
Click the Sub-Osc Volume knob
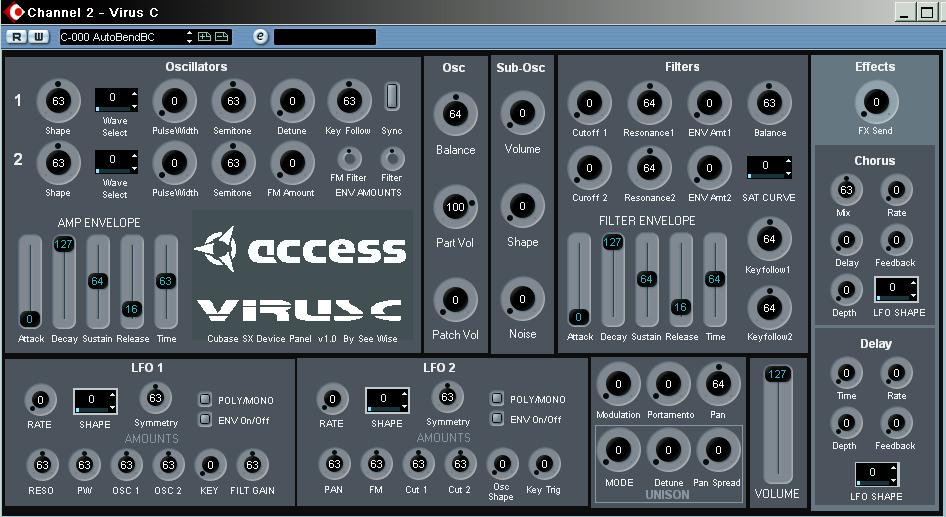point(522,113)
